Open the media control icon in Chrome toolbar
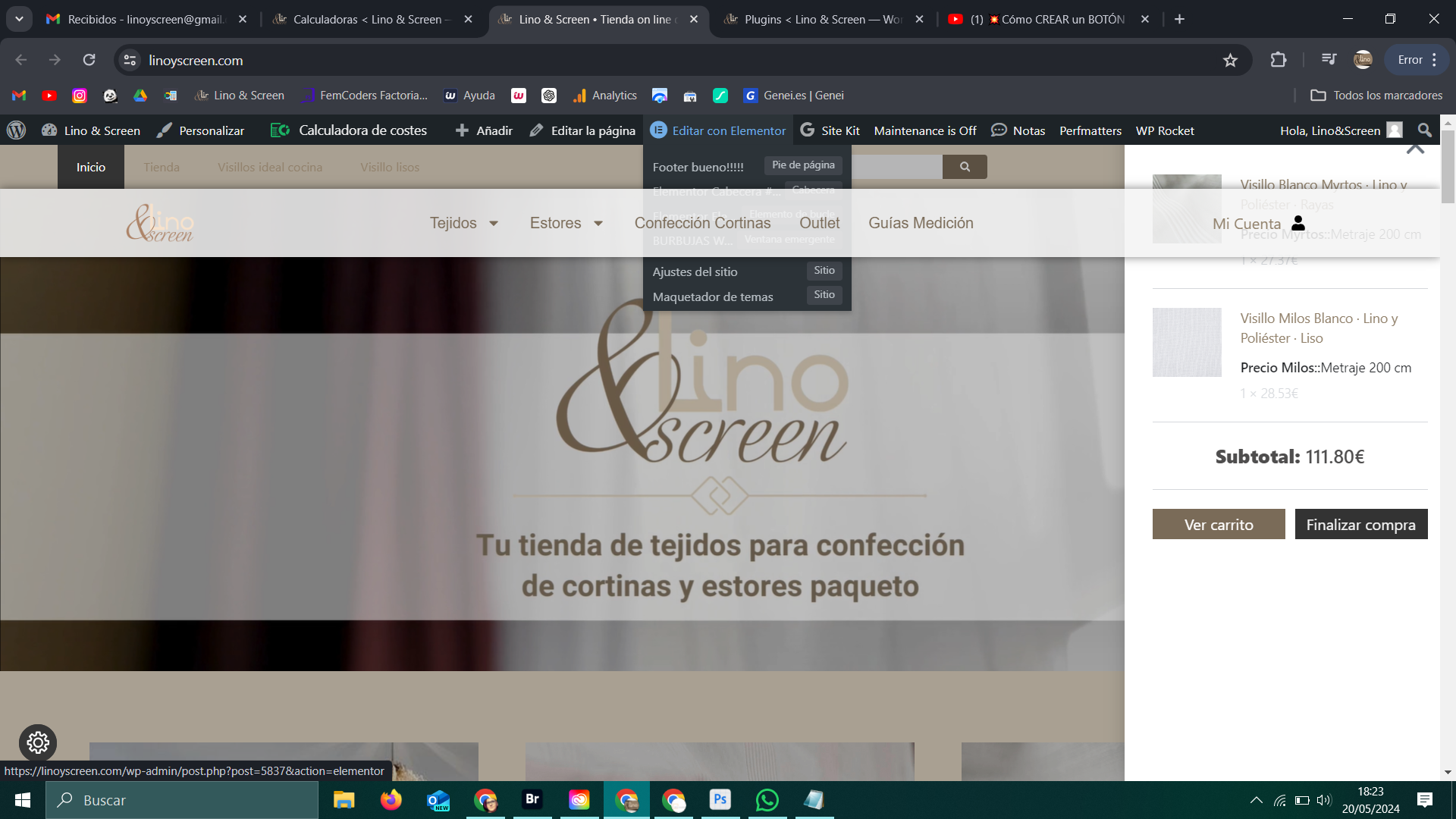 pos(1329,60)
